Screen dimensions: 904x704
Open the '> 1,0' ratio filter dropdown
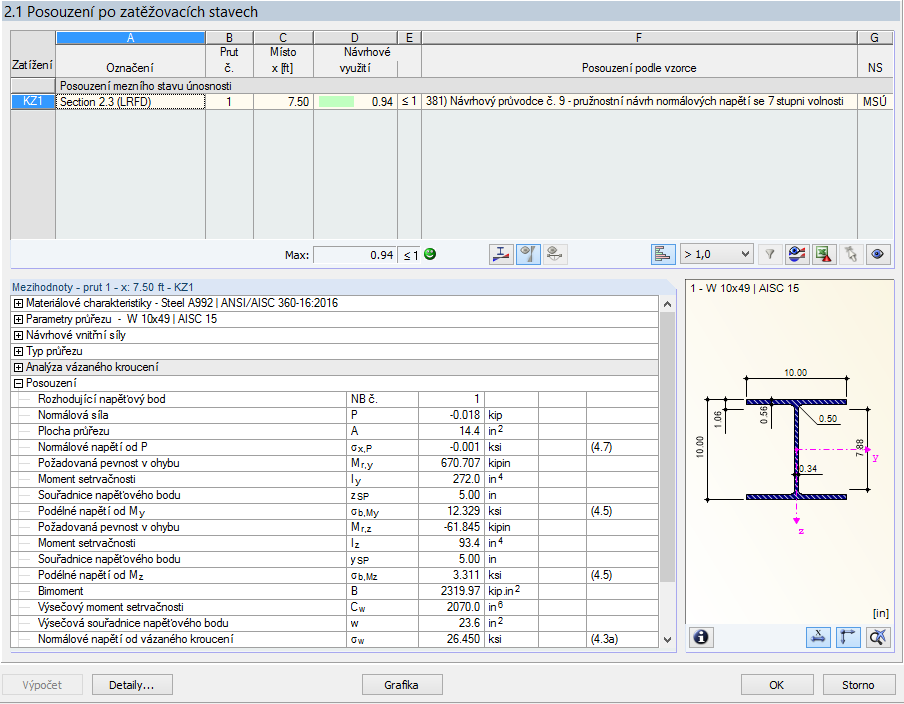point(716,254)
